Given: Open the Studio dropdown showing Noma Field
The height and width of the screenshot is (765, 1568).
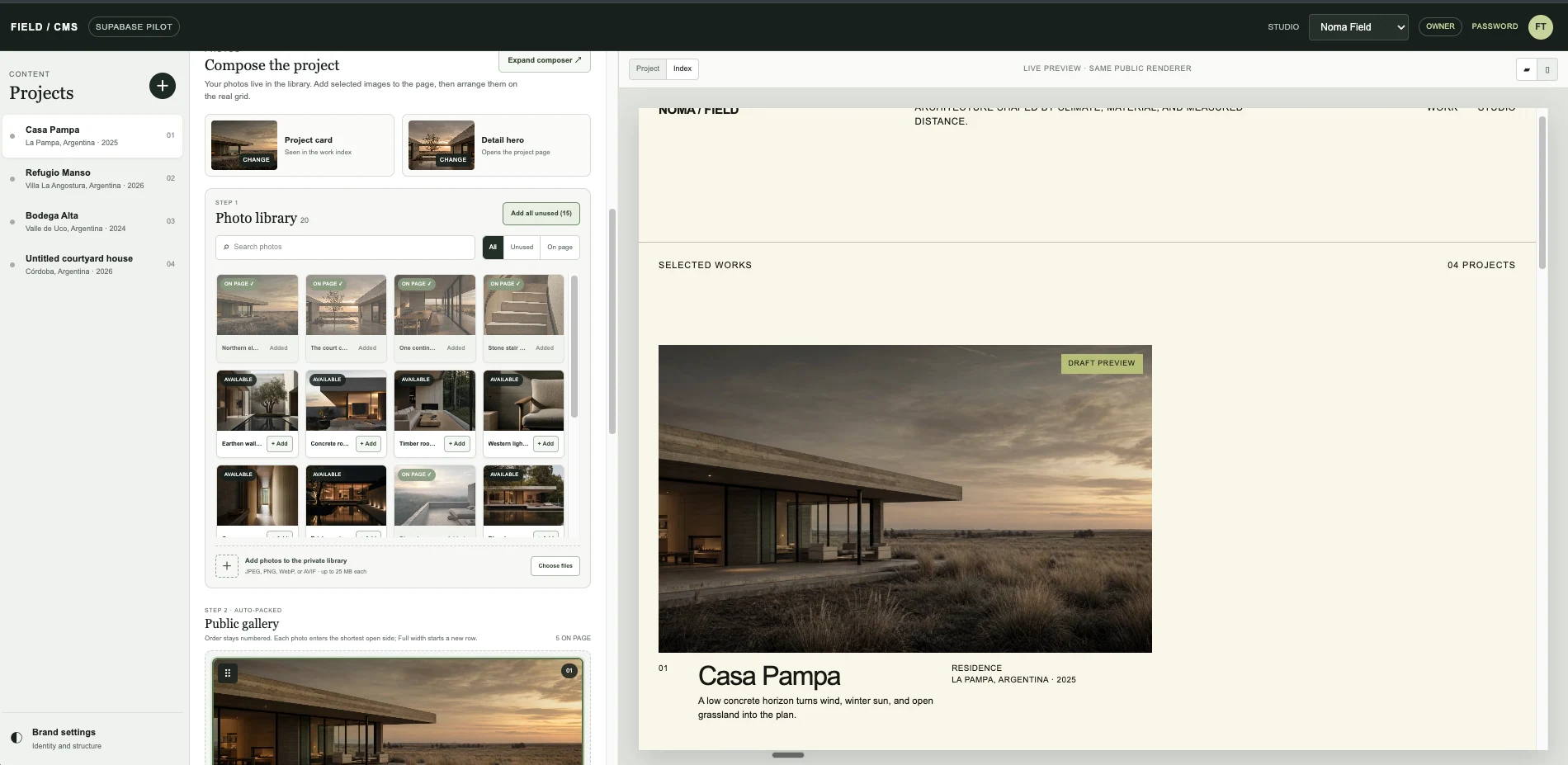Looking at the screenshot, I should tap(1358, 26).
